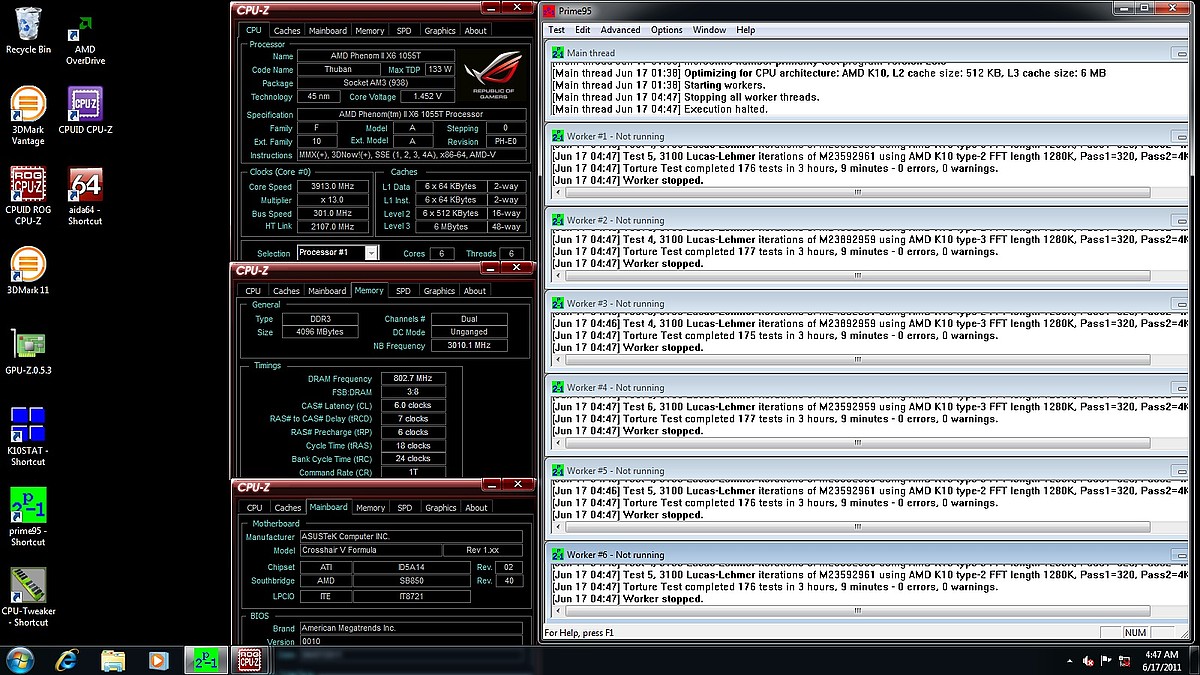1200x675 pixels.
Task: Open Windows Explorer from the taskbar
Action: (113, 660)
